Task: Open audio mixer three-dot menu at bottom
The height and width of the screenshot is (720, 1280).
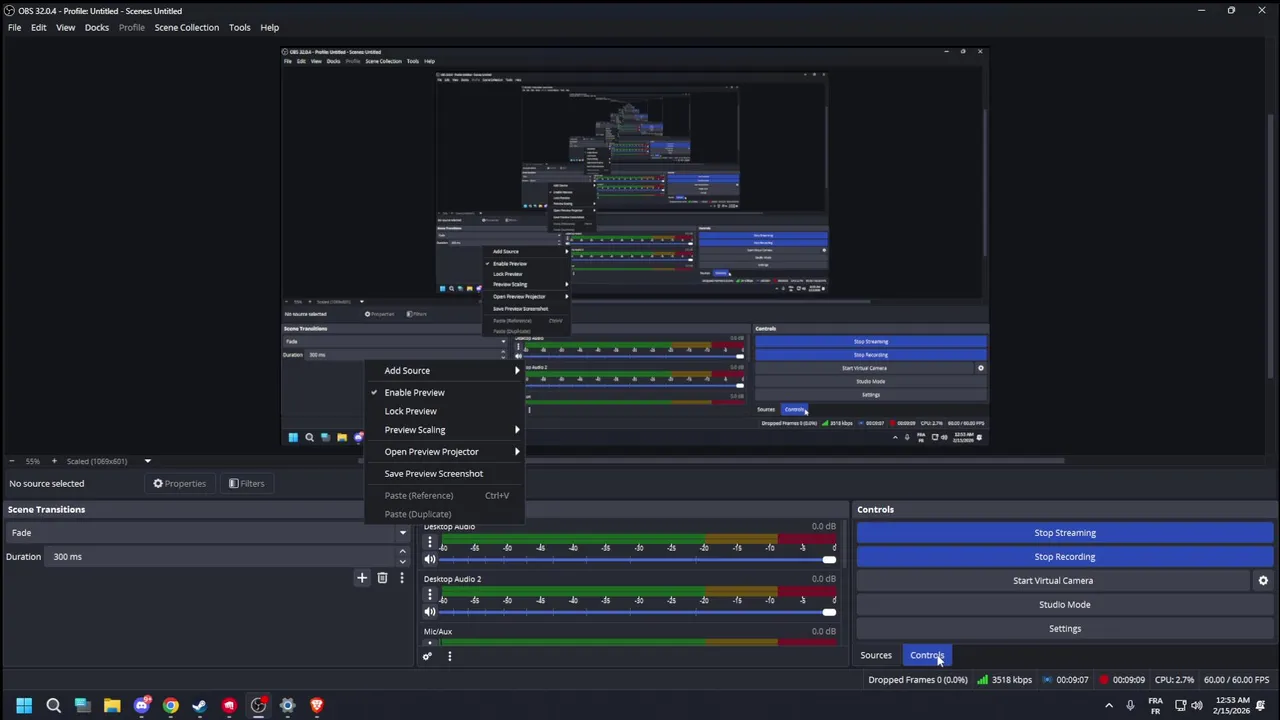Action: 449,656
